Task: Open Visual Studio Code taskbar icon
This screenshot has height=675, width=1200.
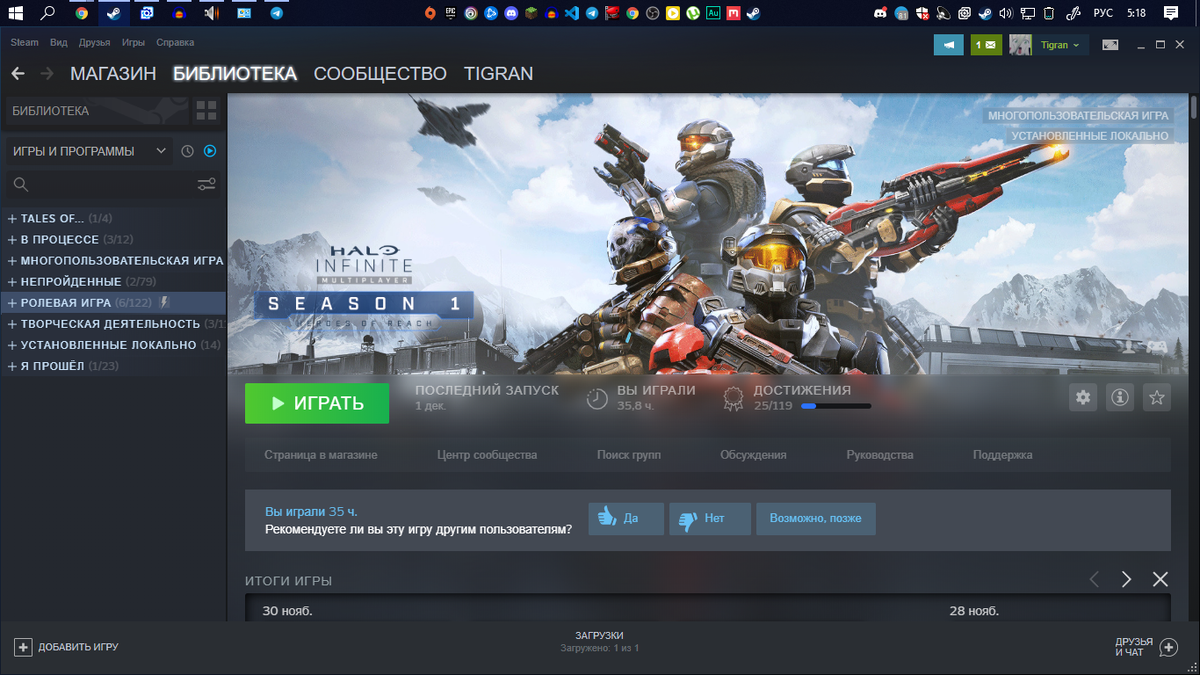Action: click(x=572, y=13)
